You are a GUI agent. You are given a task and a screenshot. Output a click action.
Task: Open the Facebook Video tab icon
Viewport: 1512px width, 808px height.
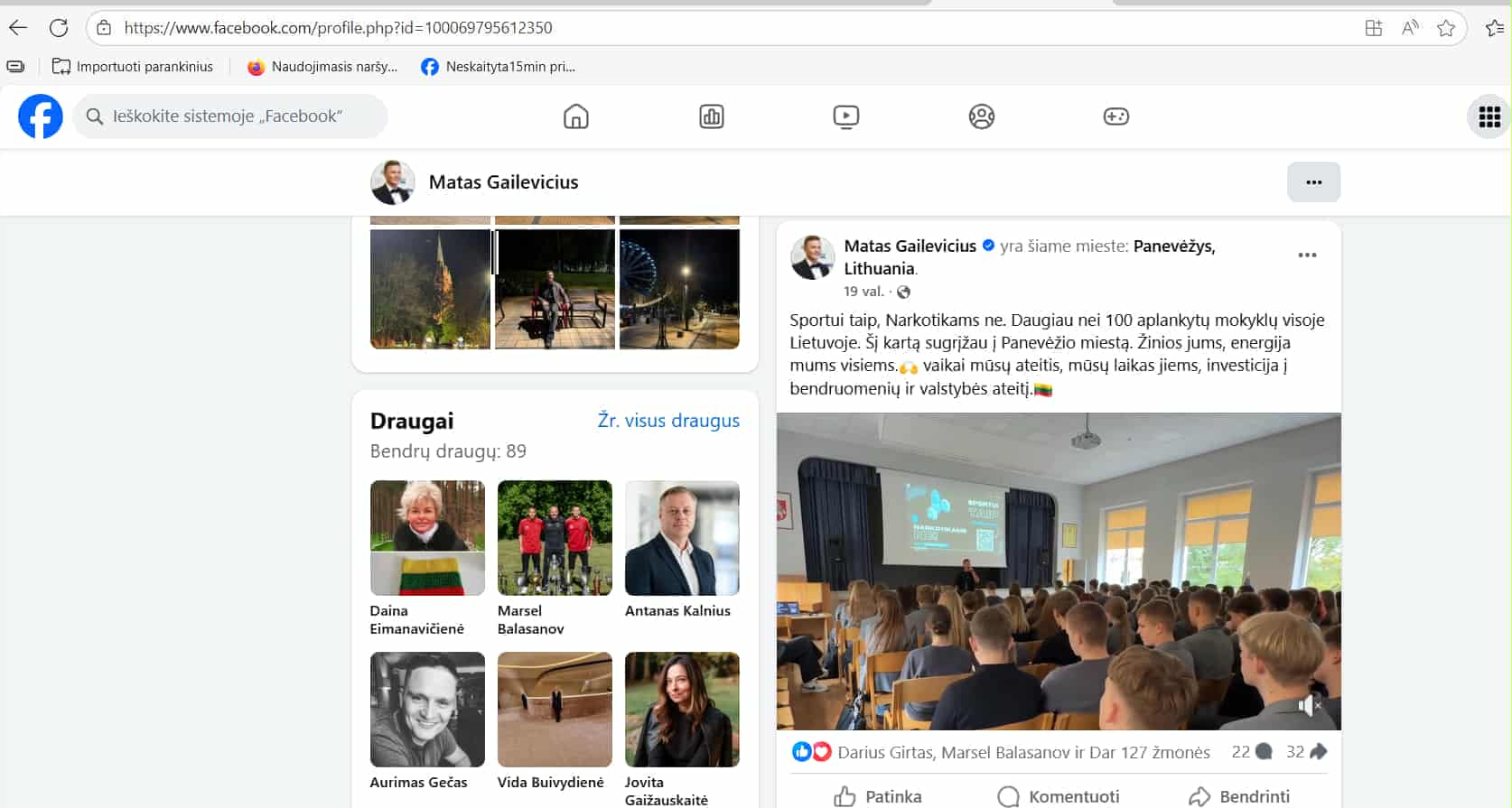click(846, 116)
